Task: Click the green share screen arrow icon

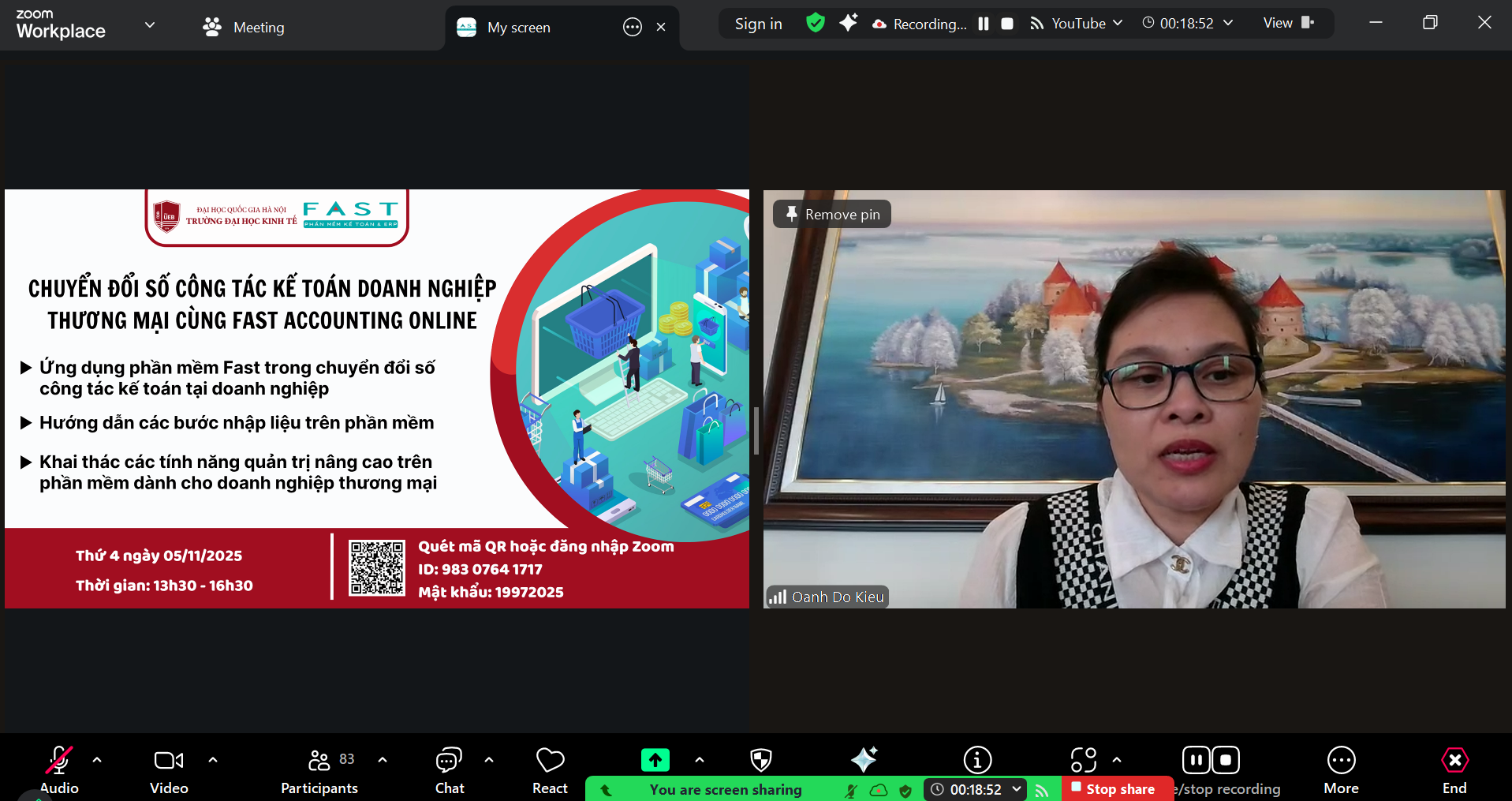Action: 655,760
